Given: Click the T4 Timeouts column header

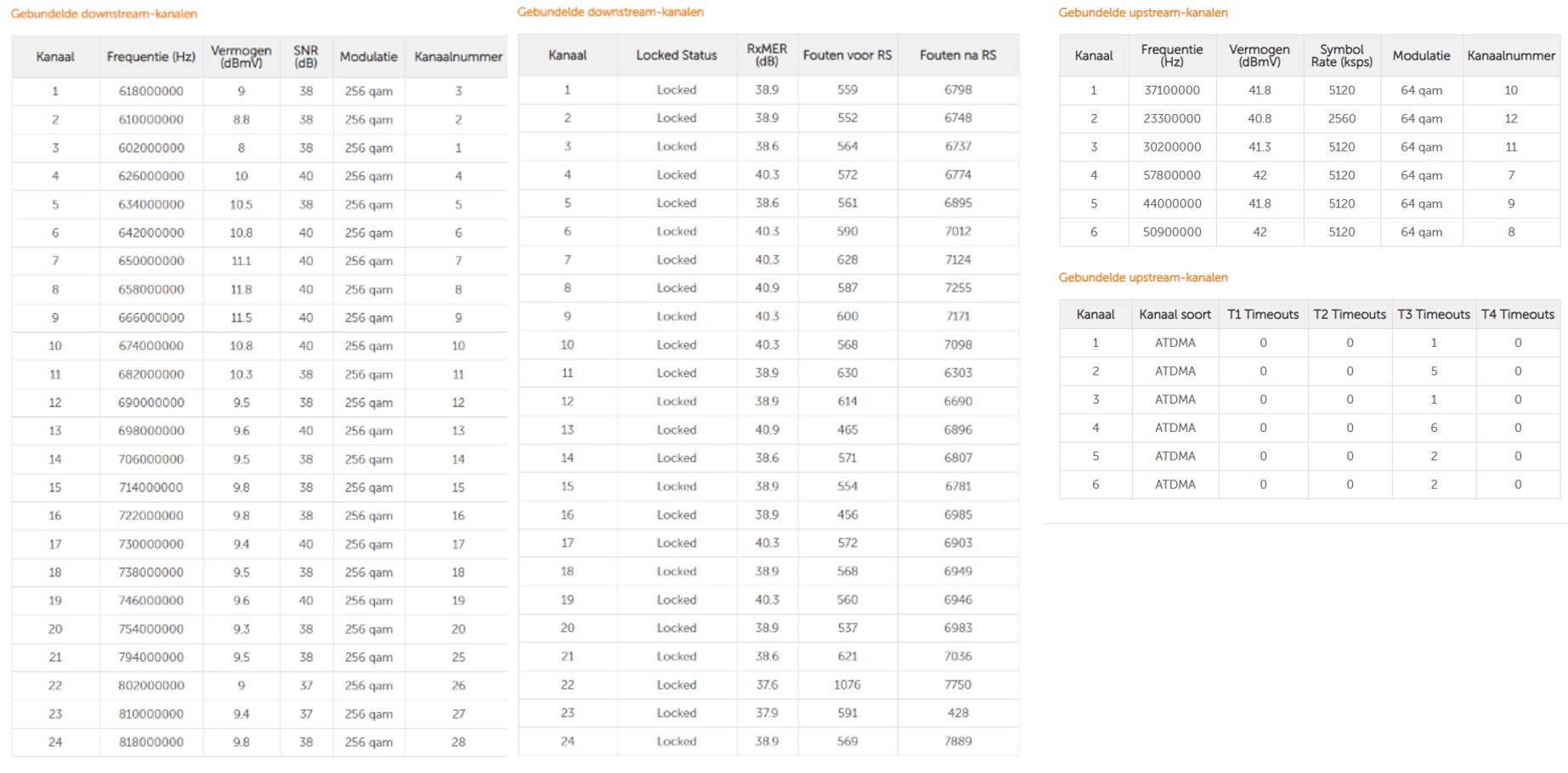Looking at the screenshot, I should [x=1518, y=315].
